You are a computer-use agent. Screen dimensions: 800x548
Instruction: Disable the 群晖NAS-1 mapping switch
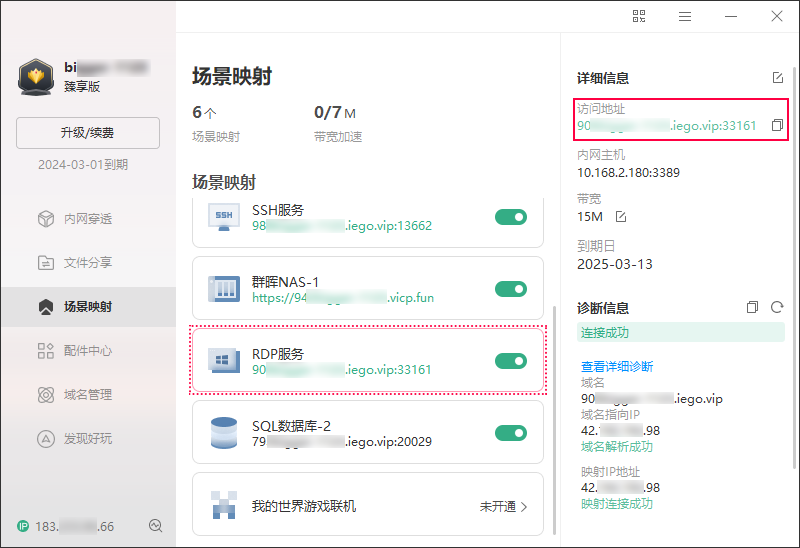tap(510, 289)
